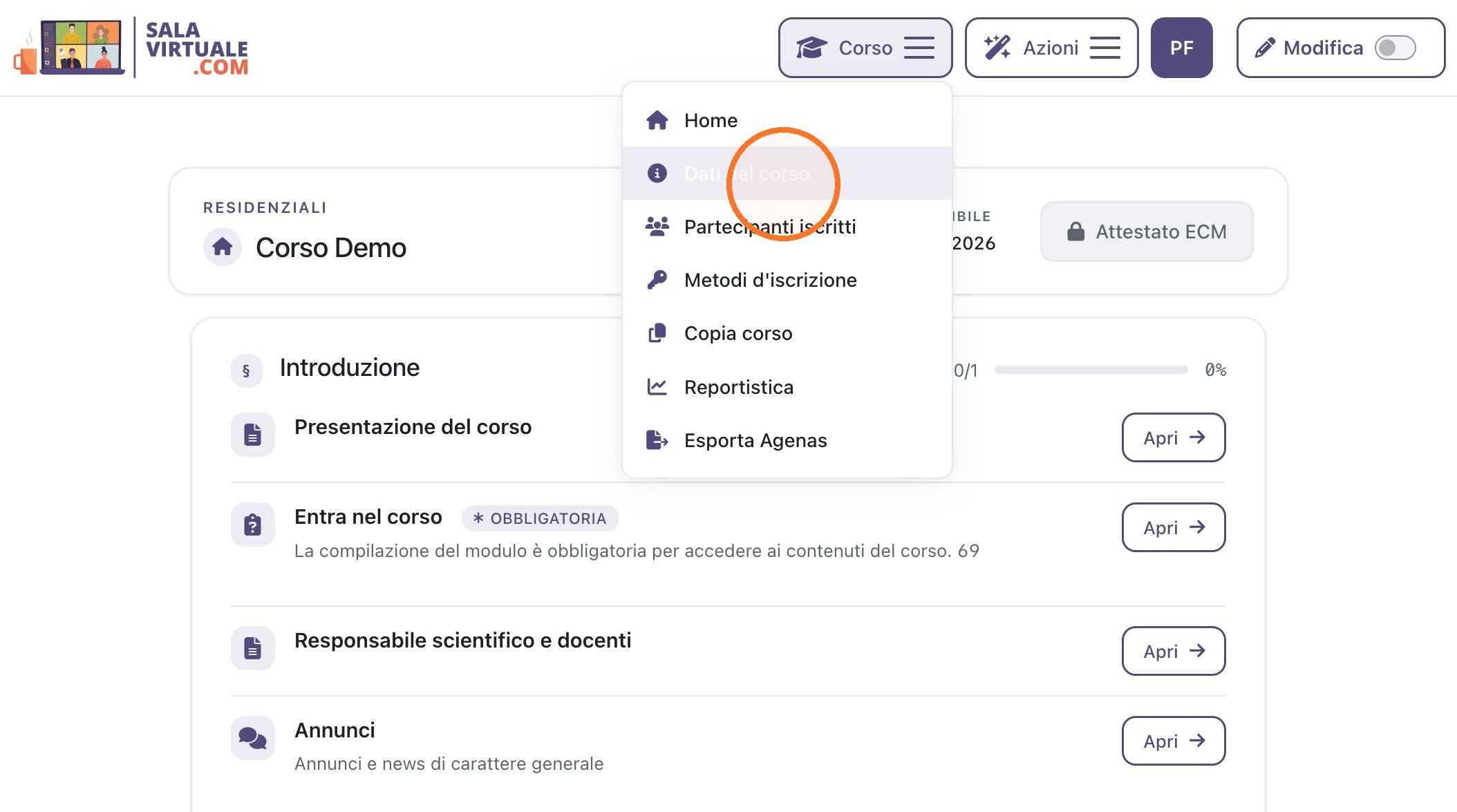Click the Corso Demo title
This screenshot has width=1457, height=812.
point(331,247)
